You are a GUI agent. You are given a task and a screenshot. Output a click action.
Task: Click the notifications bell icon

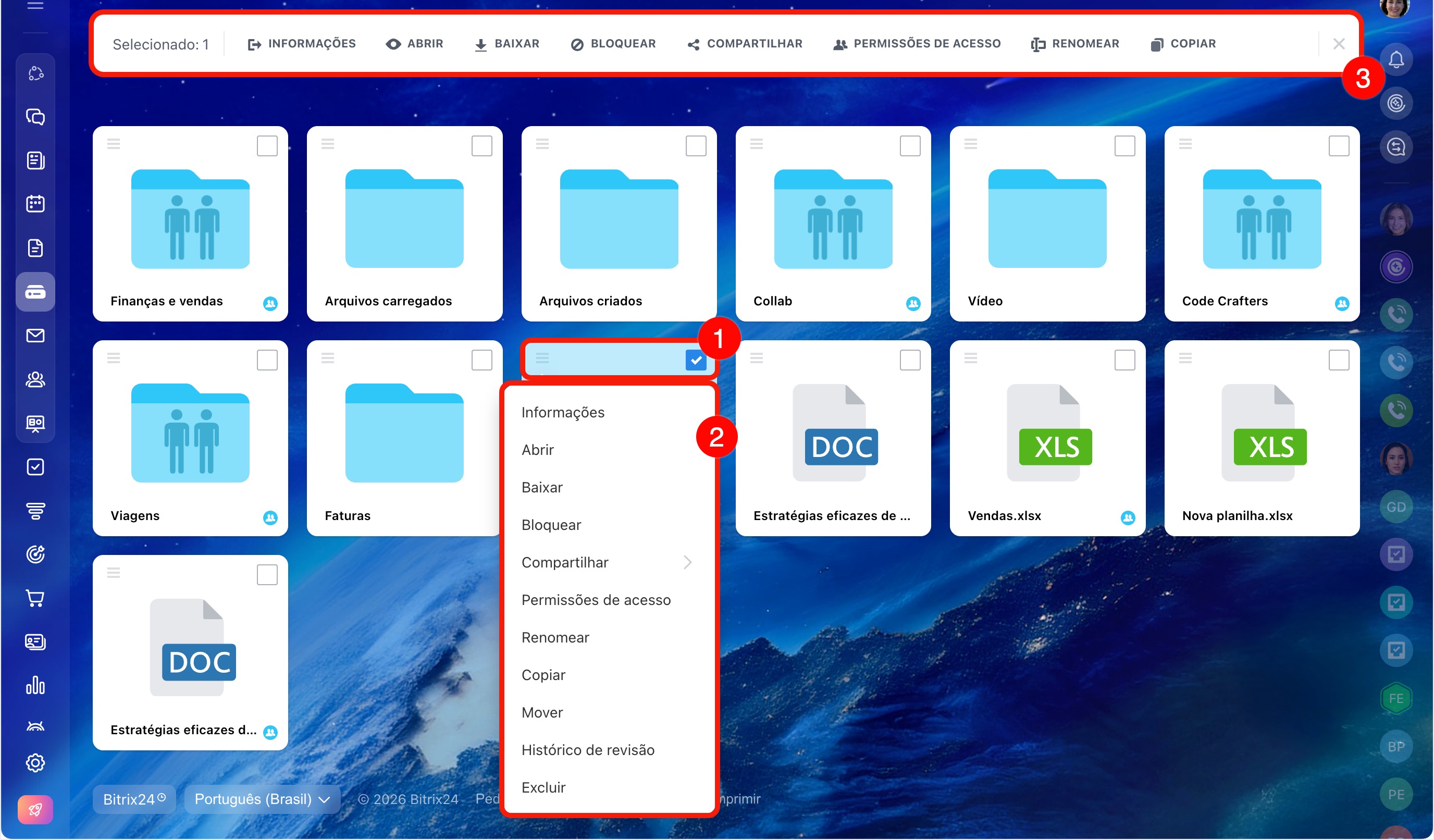click(x=1396, y=60)
